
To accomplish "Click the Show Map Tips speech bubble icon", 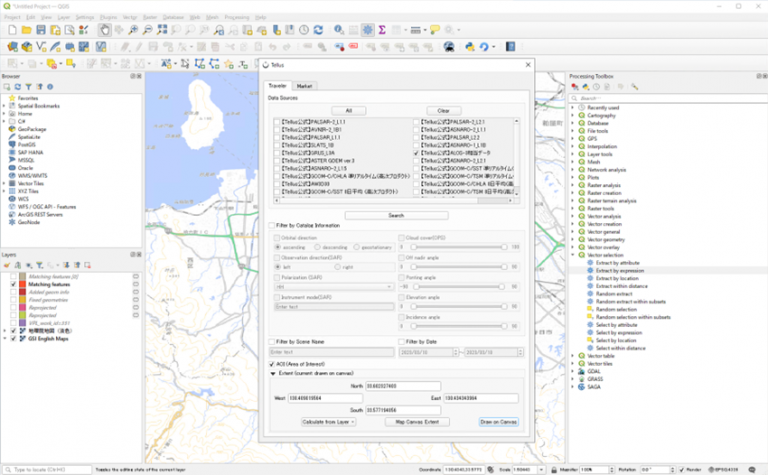I will [435, 30].
